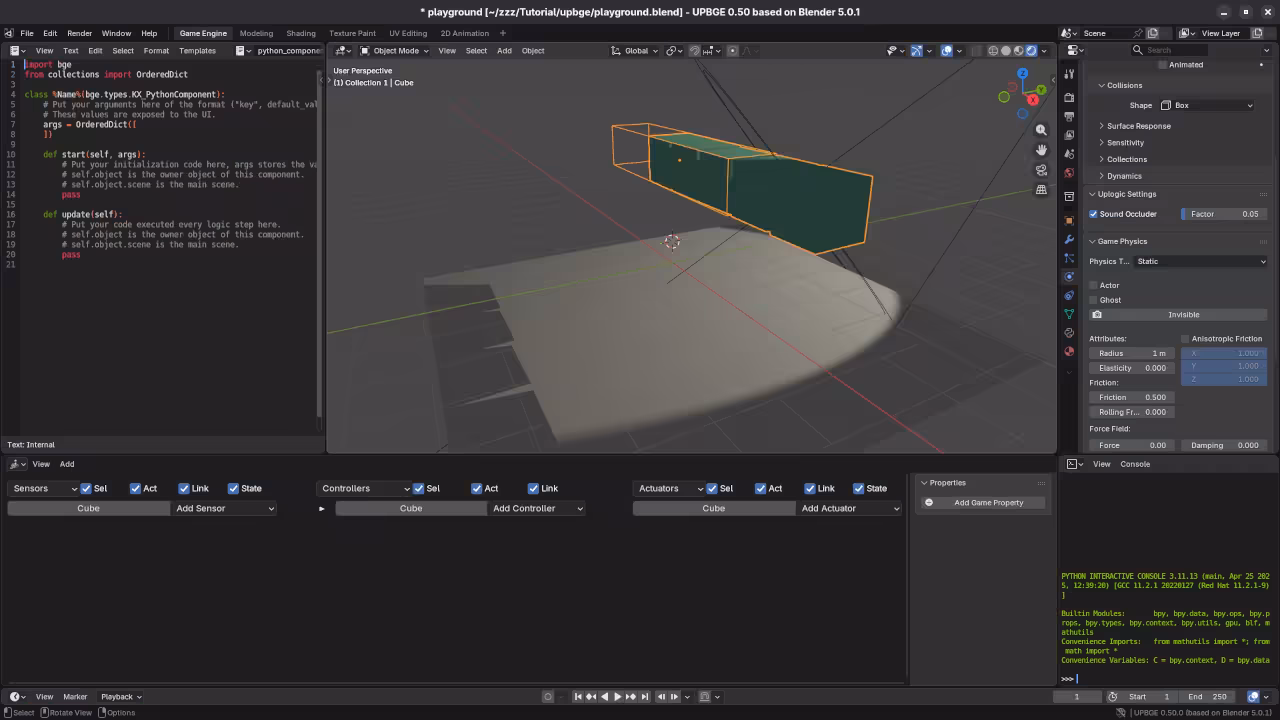Select the Render properties camera tab

(1068, 98)
